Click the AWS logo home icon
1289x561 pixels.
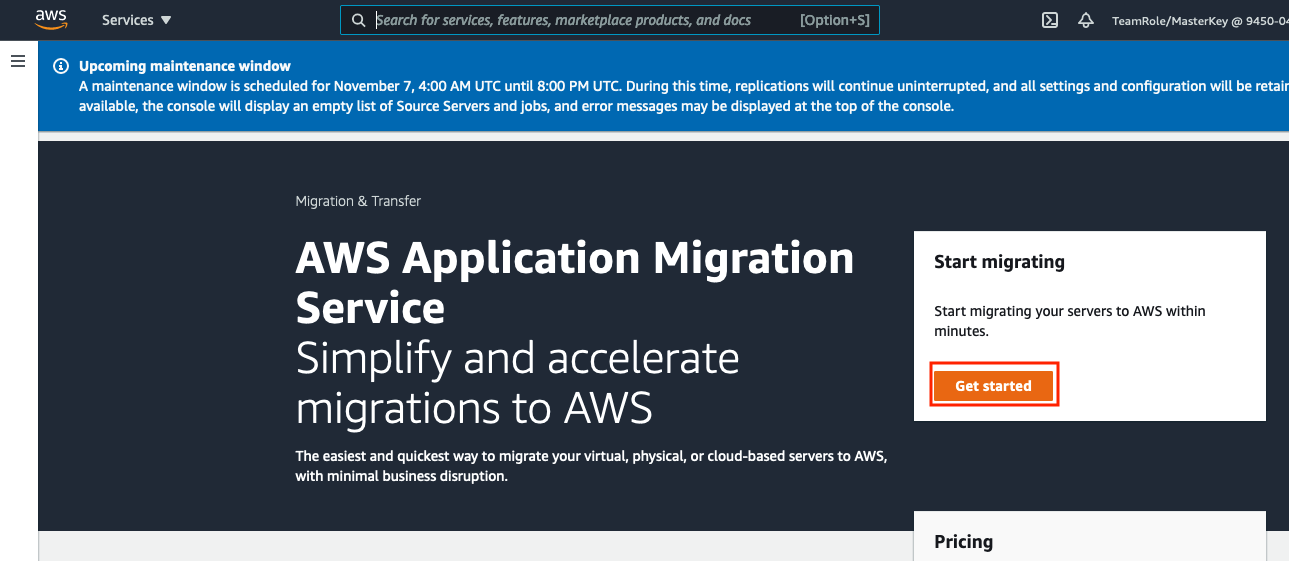point(51,19)
